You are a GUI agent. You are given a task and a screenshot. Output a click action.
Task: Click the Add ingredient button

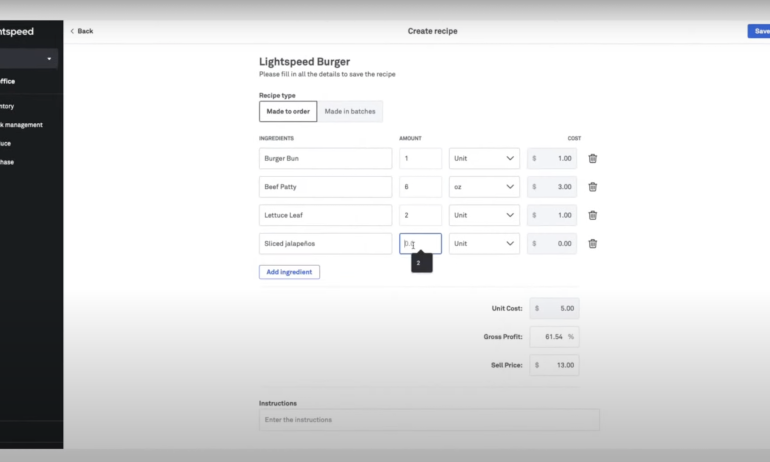(x=289, y=272)
